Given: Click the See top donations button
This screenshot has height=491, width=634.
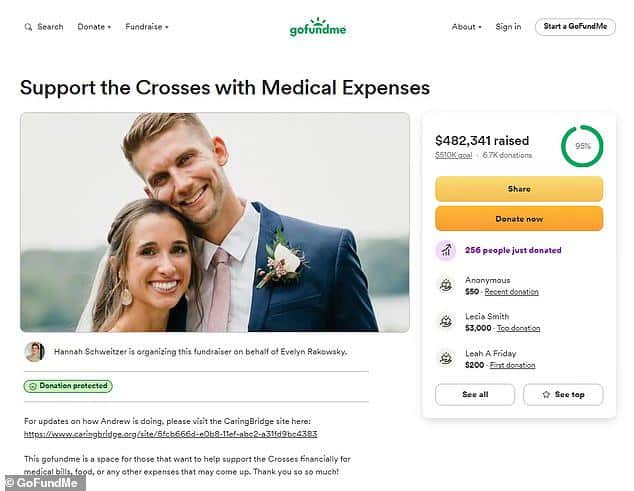Looking at the screenshot, I should pos(563,394).
